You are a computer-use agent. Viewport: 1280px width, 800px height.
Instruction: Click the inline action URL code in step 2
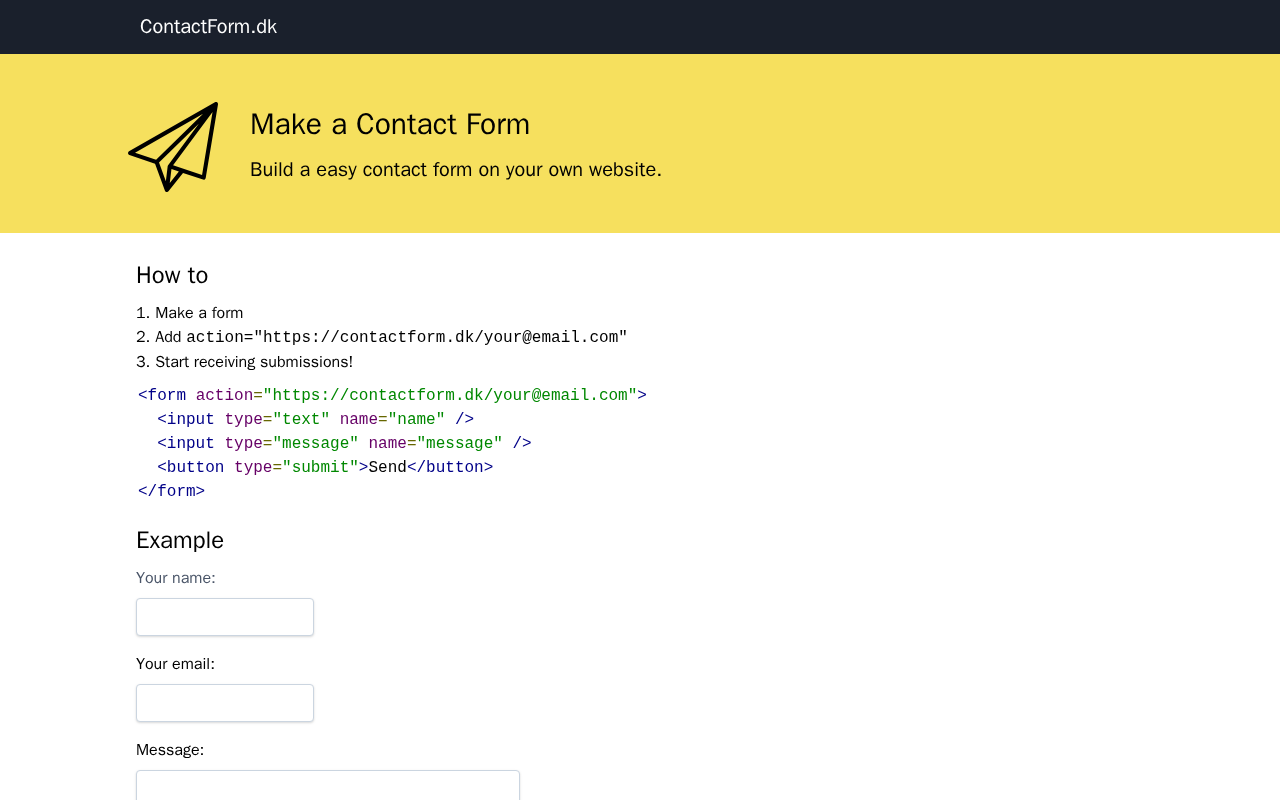(406, 337)
